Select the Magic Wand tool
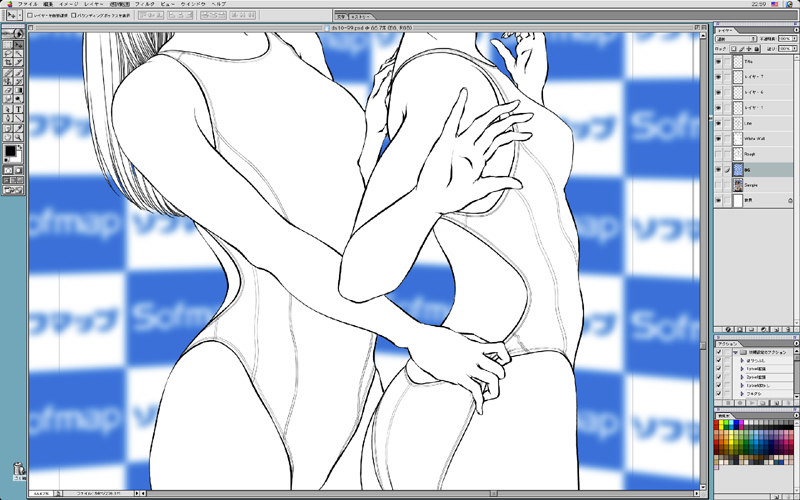This screenshot has width=800, height=500. click(x=18, y=53)
